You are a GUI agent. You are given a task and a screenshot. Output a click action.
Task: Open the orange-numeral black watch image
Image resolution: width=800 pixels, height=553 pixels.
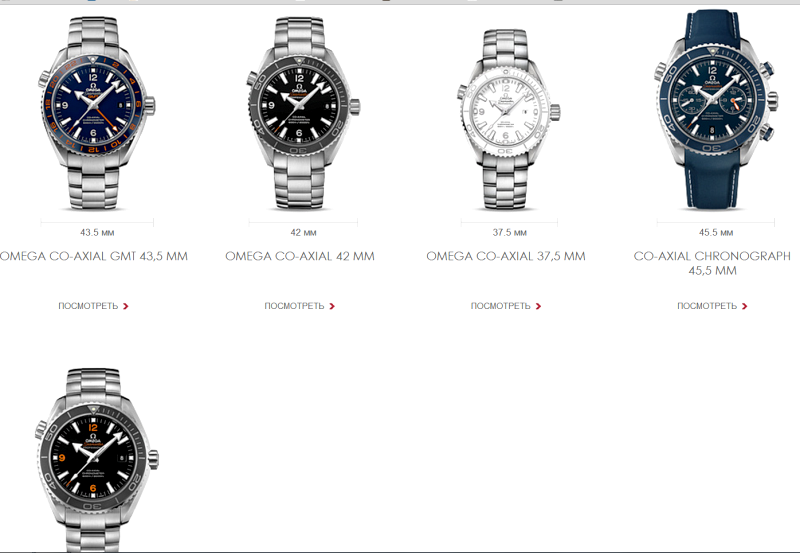[97, 459]
